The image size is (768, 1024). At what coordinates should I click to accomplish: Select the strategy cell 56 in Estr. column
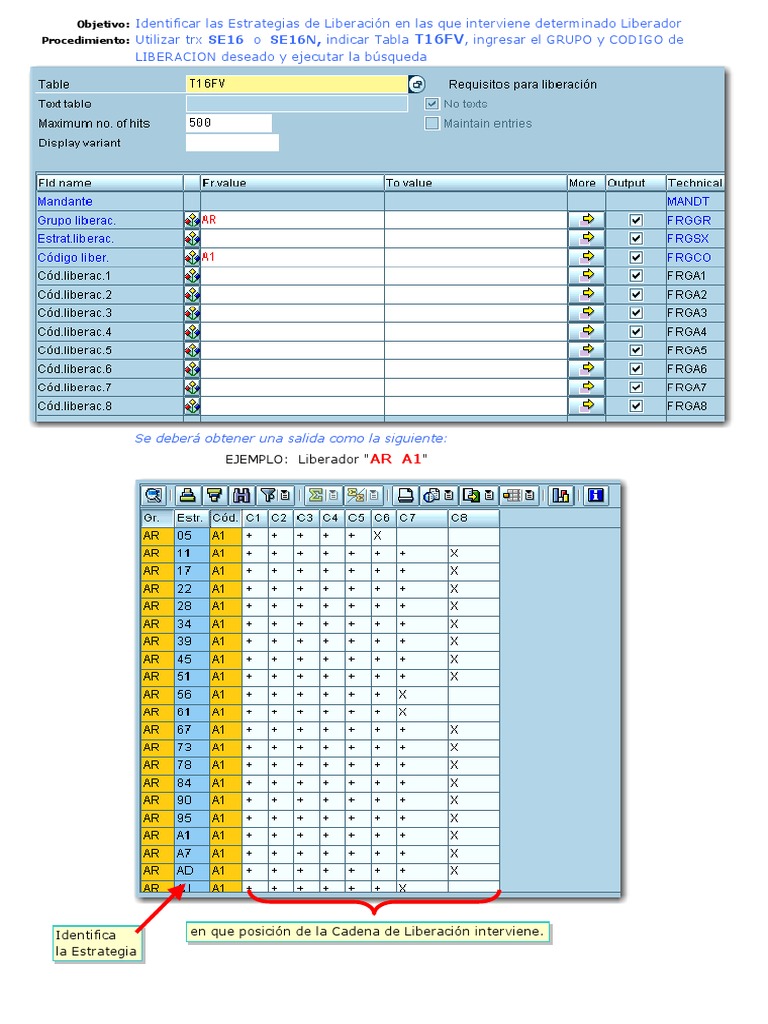(x=191, y=694)
